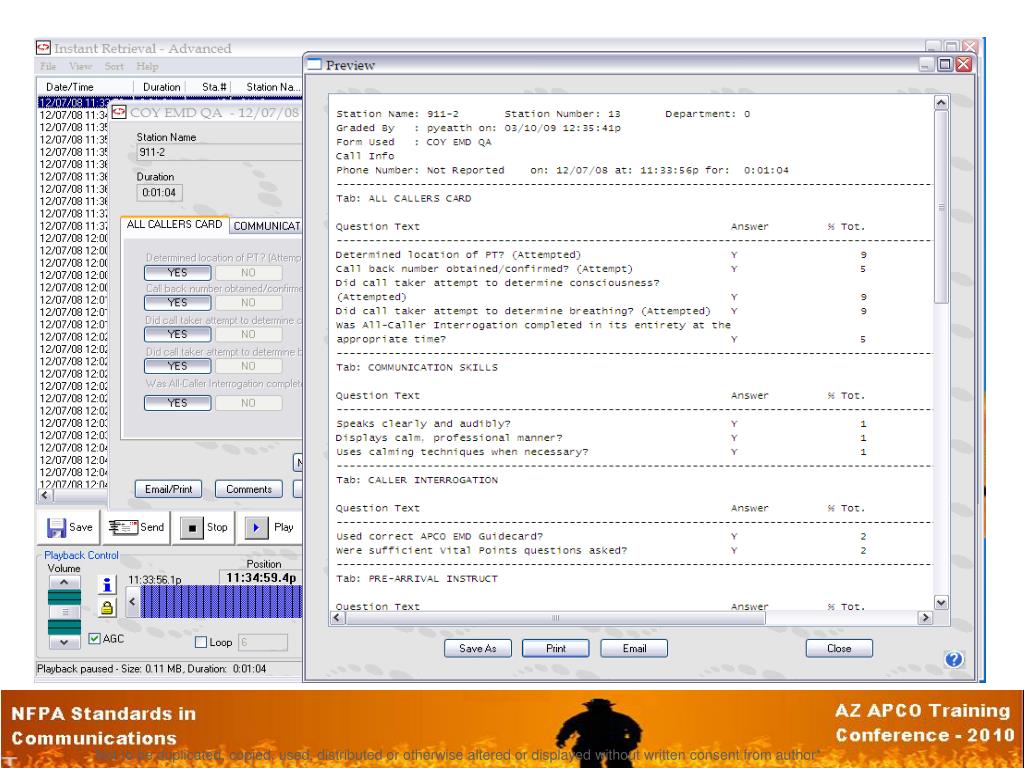The width and height of the screenshot is (1024, 768).
Task: Raise volume with the up arrow
Action: coord(64,583)
